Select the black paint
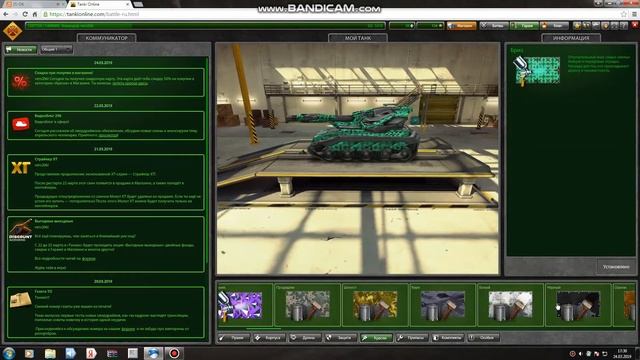 (x=578, y=305)
